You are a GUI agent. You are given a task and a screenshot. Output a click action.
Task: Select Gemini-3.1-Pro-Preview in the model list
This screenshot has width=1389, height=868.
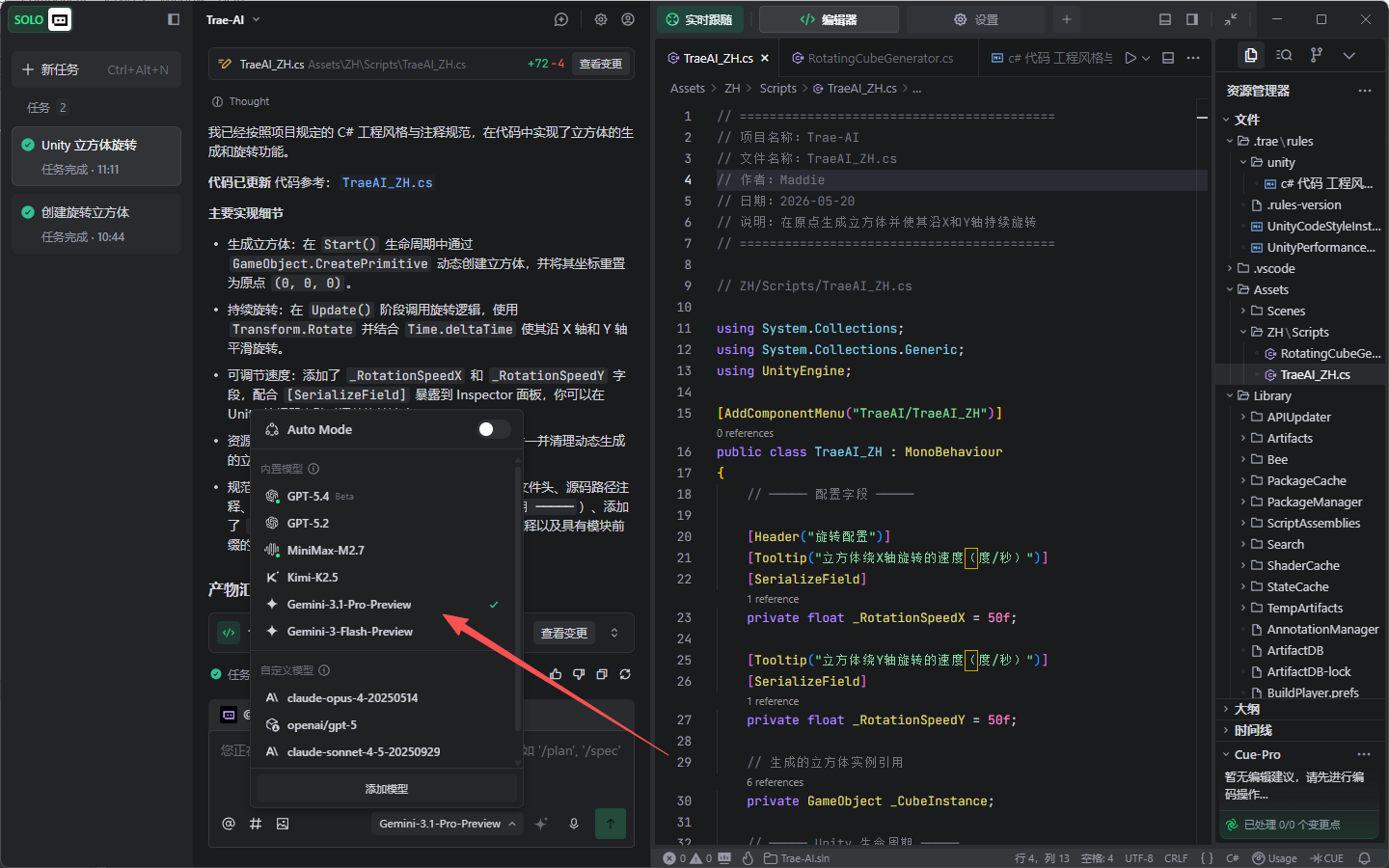pyautogui.click(x=386, y=604)
